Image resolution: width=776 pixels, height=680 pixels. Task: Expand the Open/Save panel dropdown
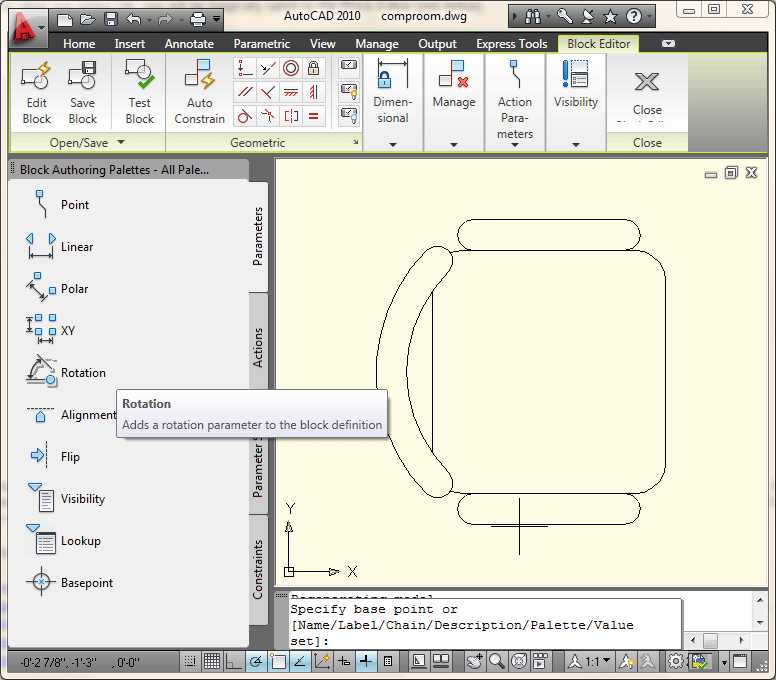pos(121,142)
